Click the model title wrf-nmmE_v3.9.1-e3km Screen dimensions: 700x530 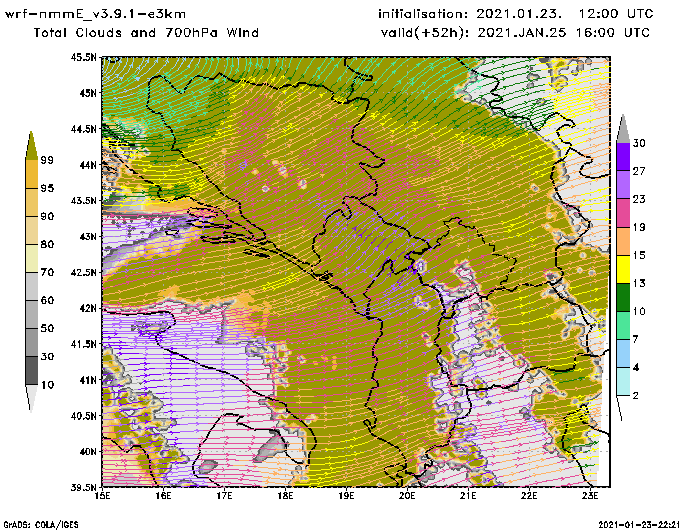tap(95, 14)
